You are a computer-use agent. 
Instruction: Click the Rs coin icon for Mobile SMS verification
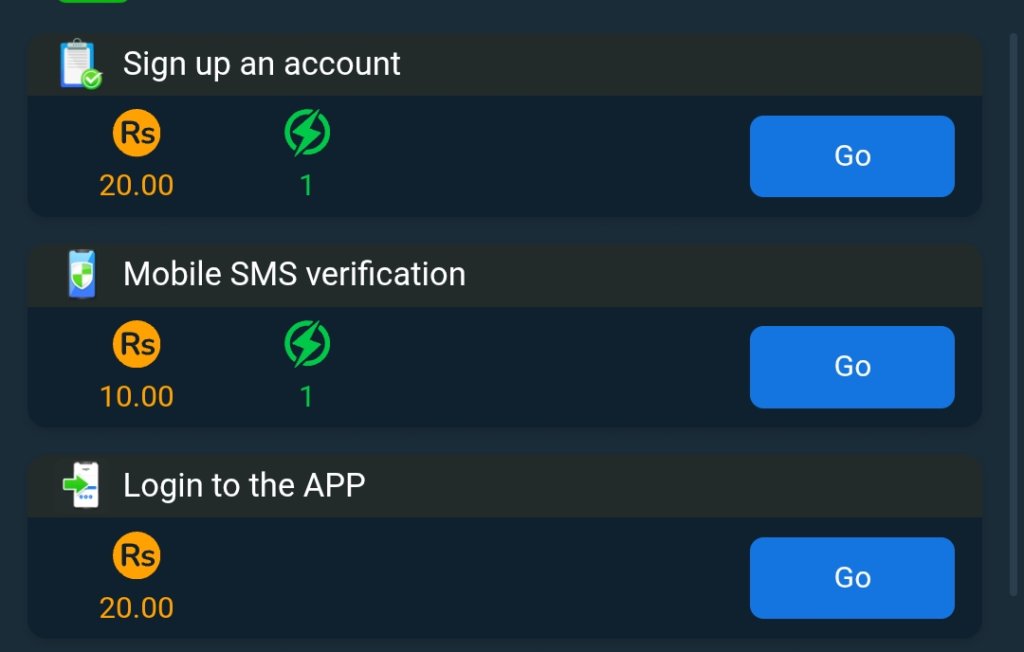pos(137,343)
